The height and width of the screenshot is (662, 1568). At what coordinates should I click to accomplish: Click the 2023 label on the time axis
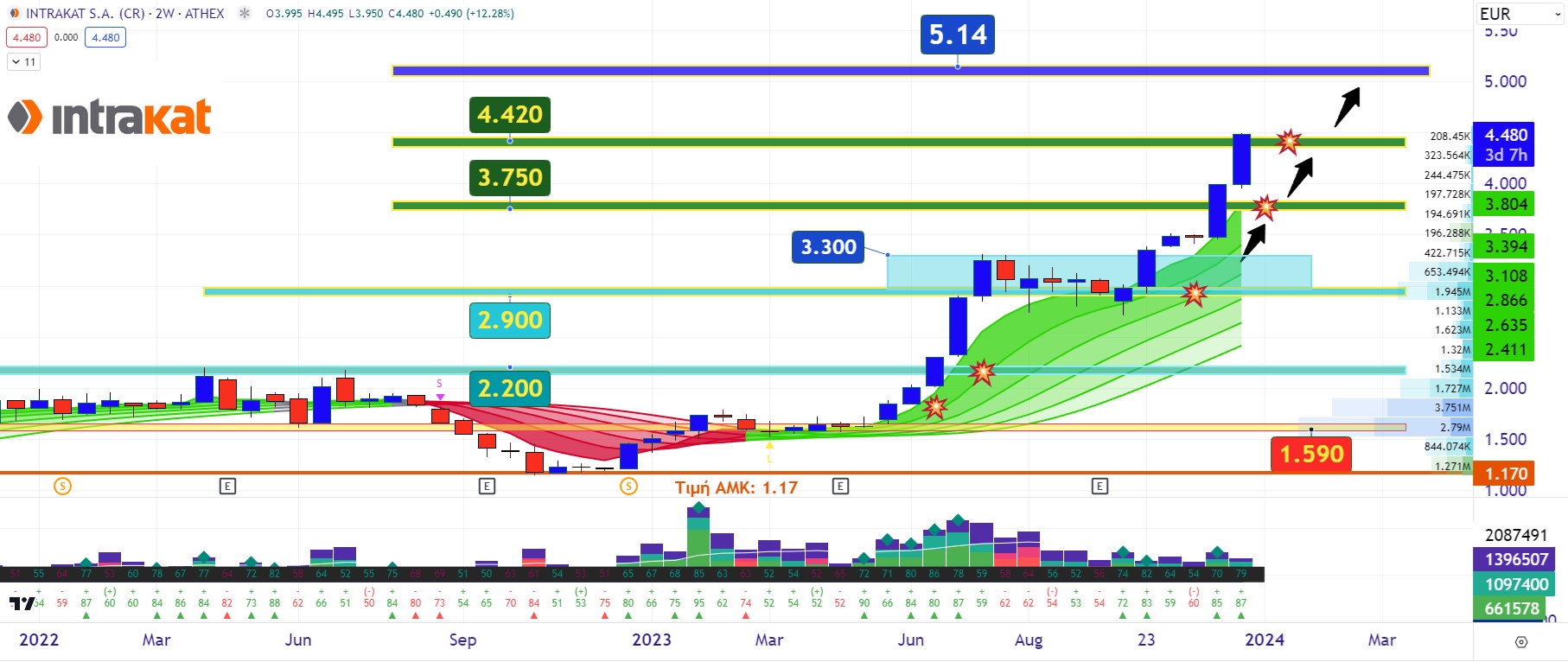[x=651, y=640]
